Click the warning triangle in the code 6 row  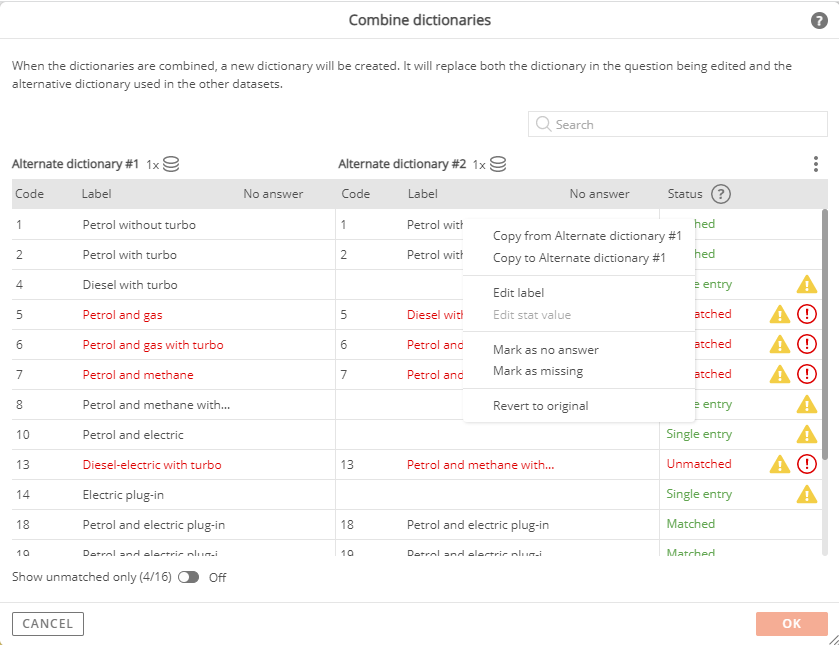click(x=780, y=344)
